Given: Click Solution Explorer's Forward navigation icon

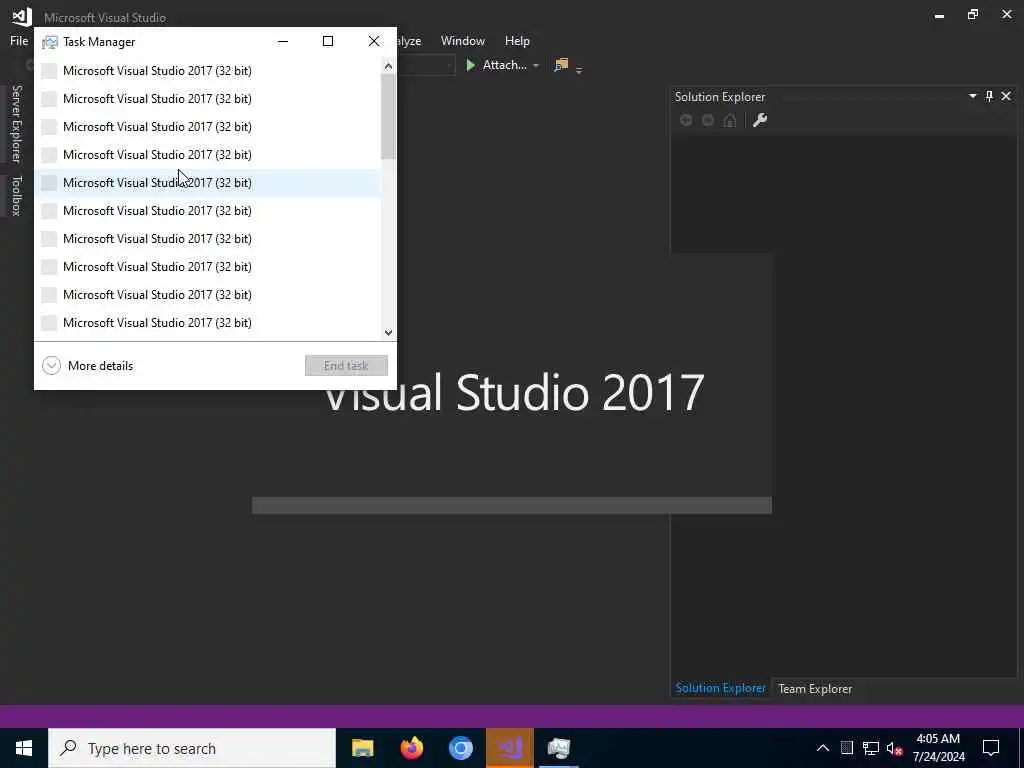Looking at the screenshot, I should (x=708, y=120).
